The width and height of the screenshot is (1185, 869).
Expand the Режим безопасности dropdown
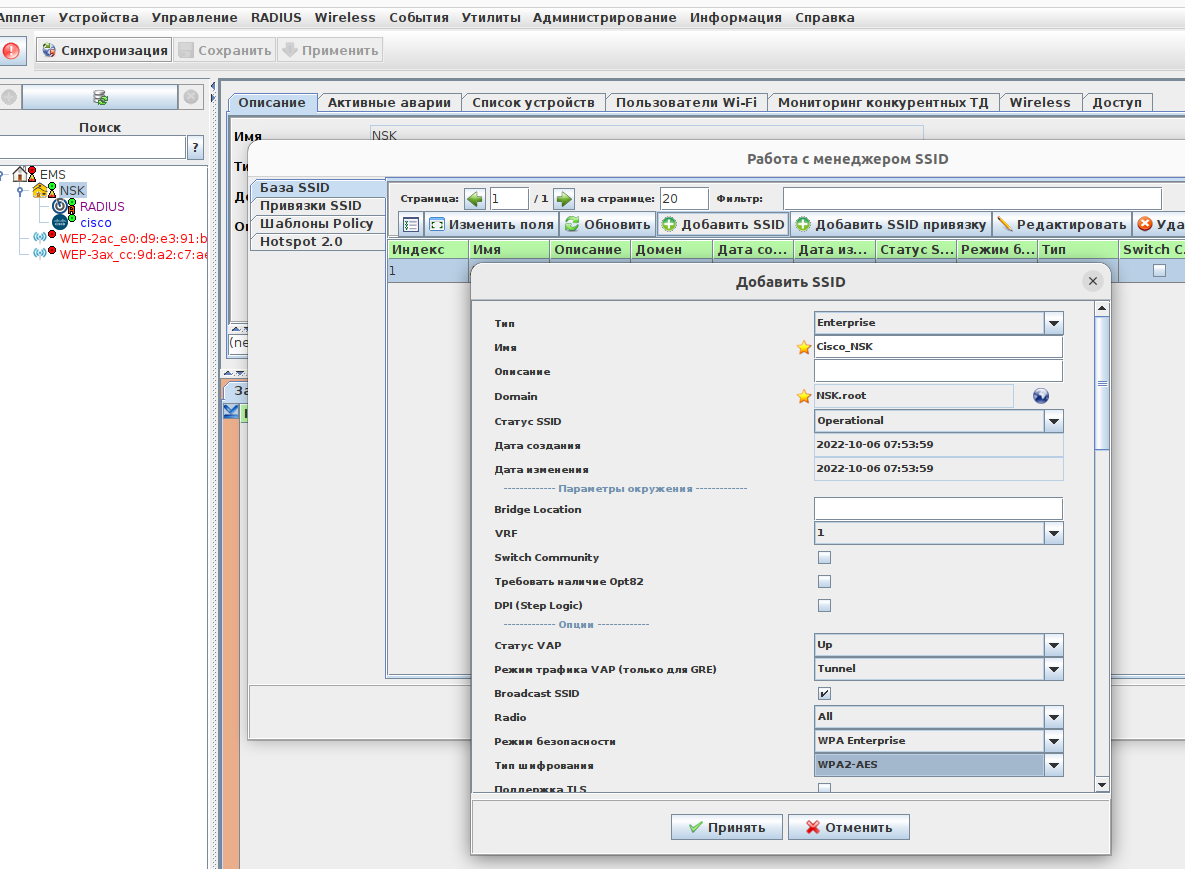click(x=1053, y=742)
